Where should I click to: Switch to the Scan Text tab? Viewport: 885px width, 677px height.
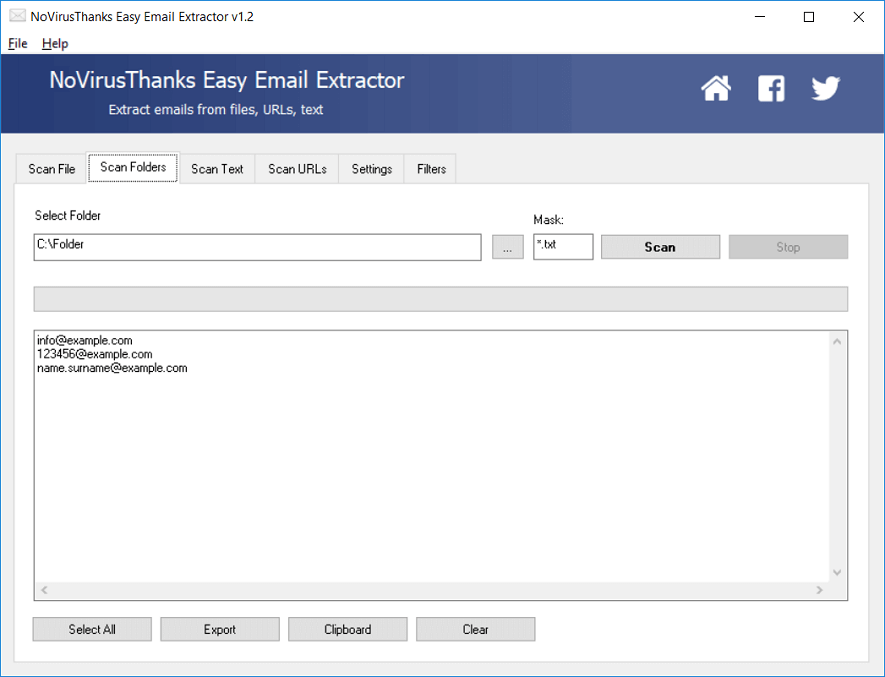(x=217, y=169)
